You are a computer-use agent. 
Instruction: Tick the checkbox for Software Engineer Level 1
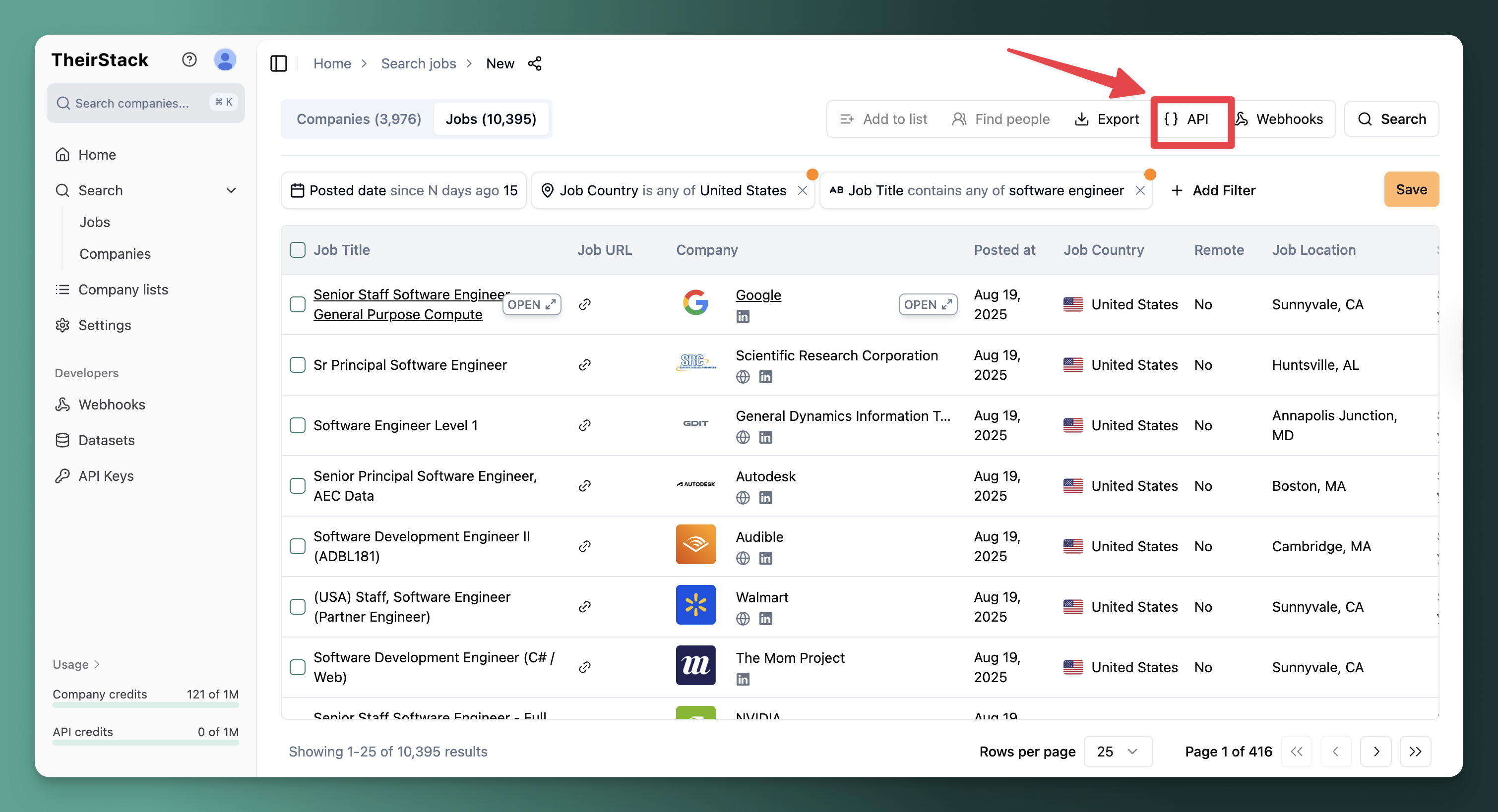[x=297, y=425]
